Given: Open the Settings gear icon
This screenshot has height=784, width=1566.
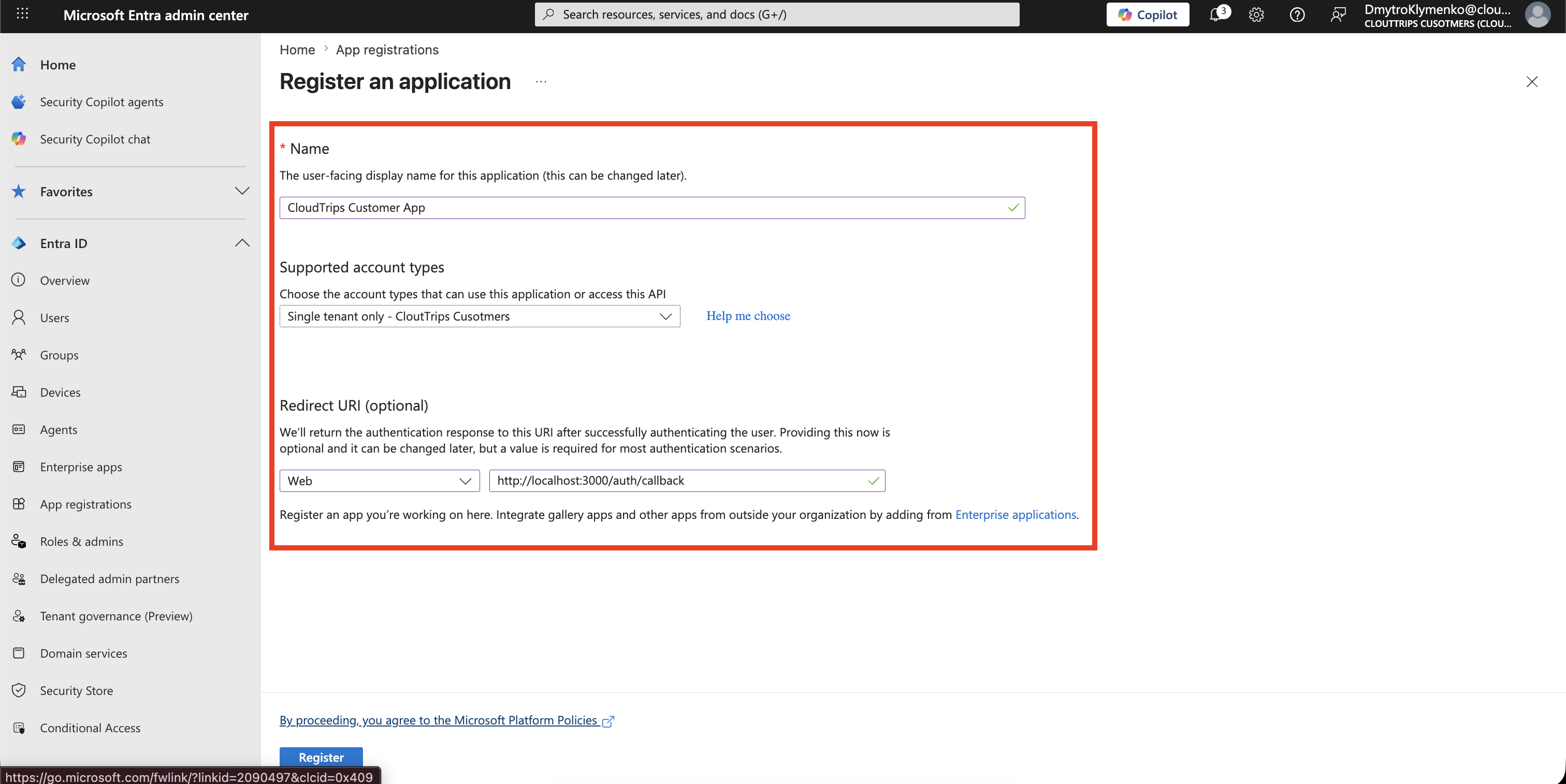Looking at the screenshot, I should click(1256, 14).
